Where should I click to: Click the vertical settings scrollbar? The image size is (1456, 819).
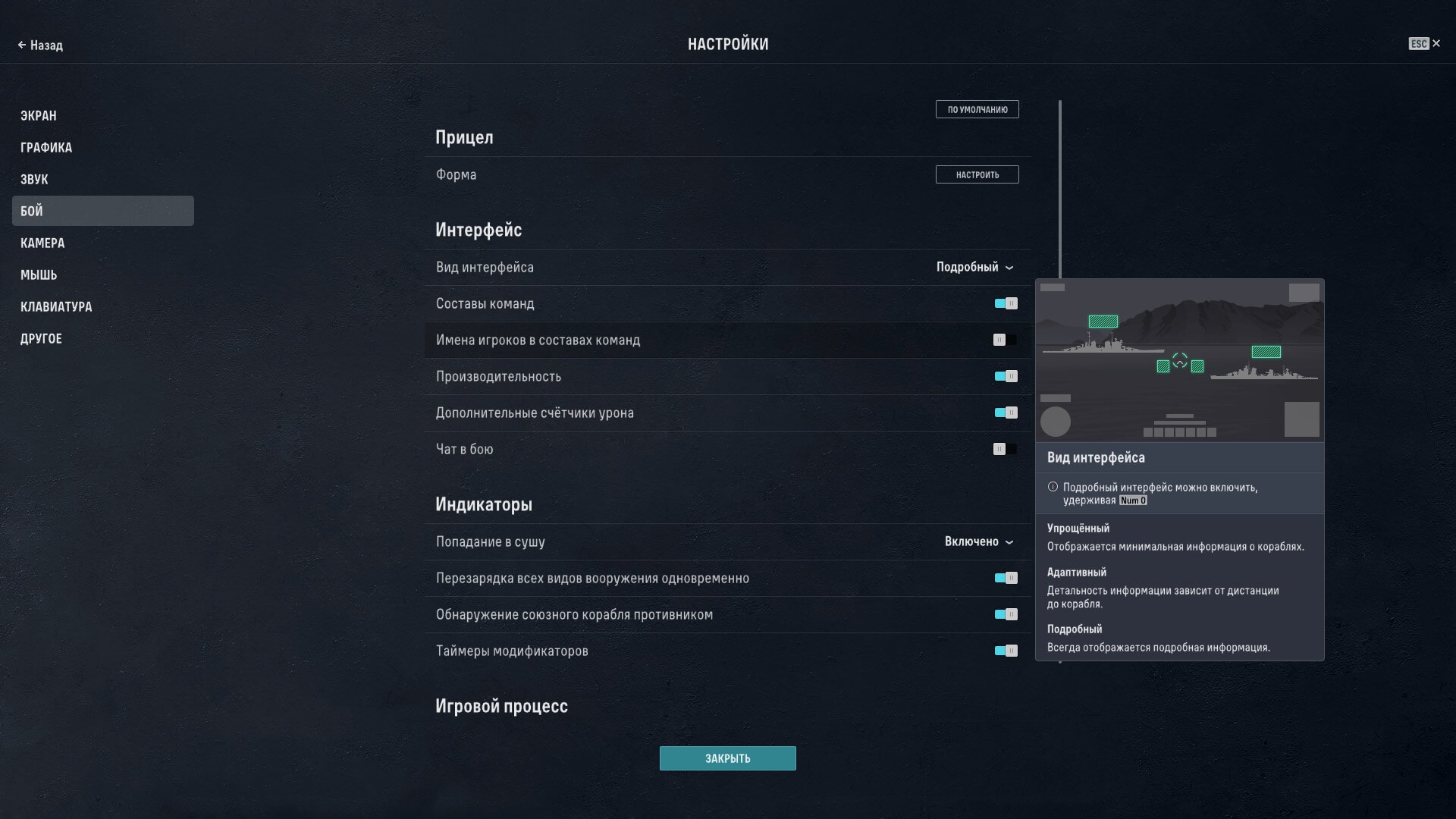point(1060,190)
